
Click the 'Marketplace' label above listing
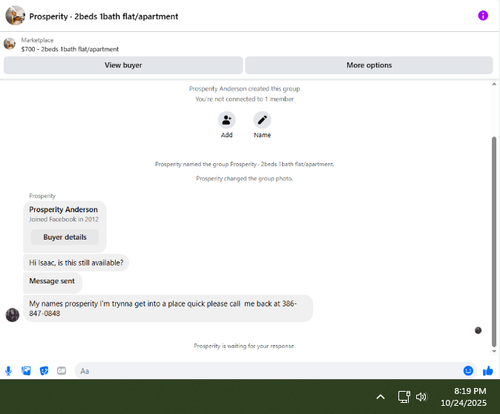37,40
